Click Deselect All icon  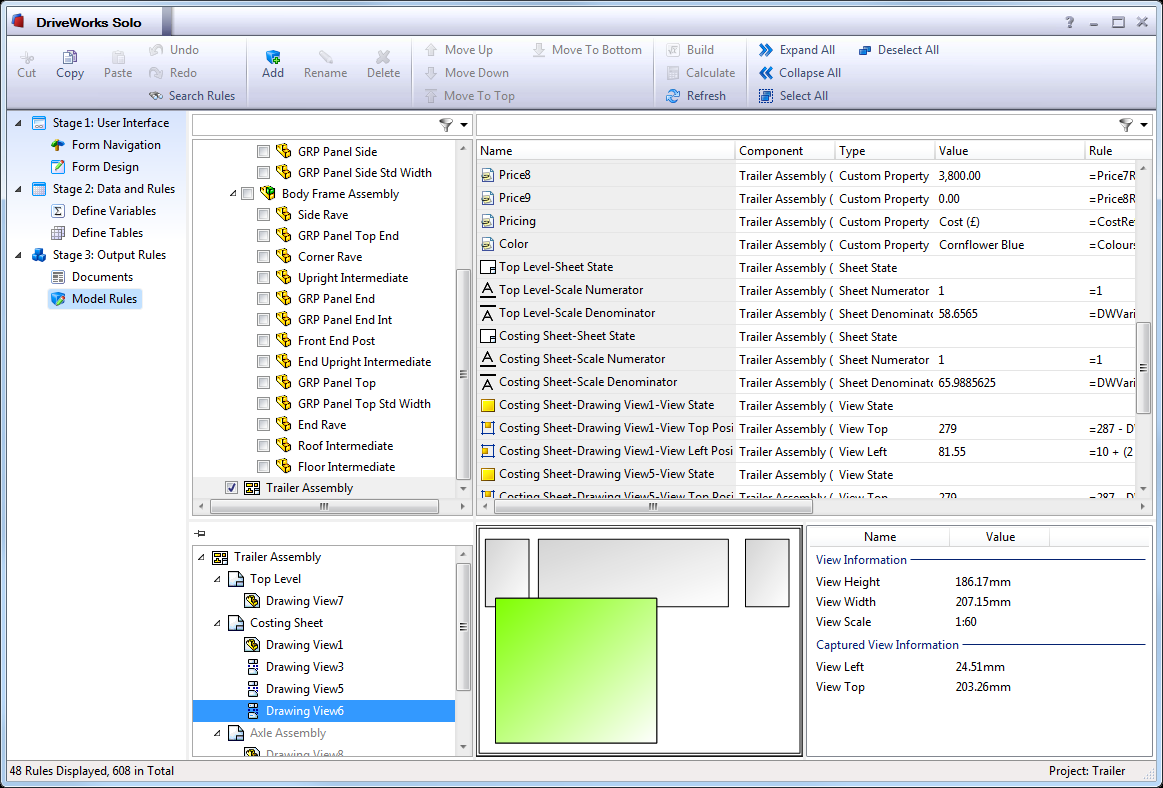coord(865,50)
